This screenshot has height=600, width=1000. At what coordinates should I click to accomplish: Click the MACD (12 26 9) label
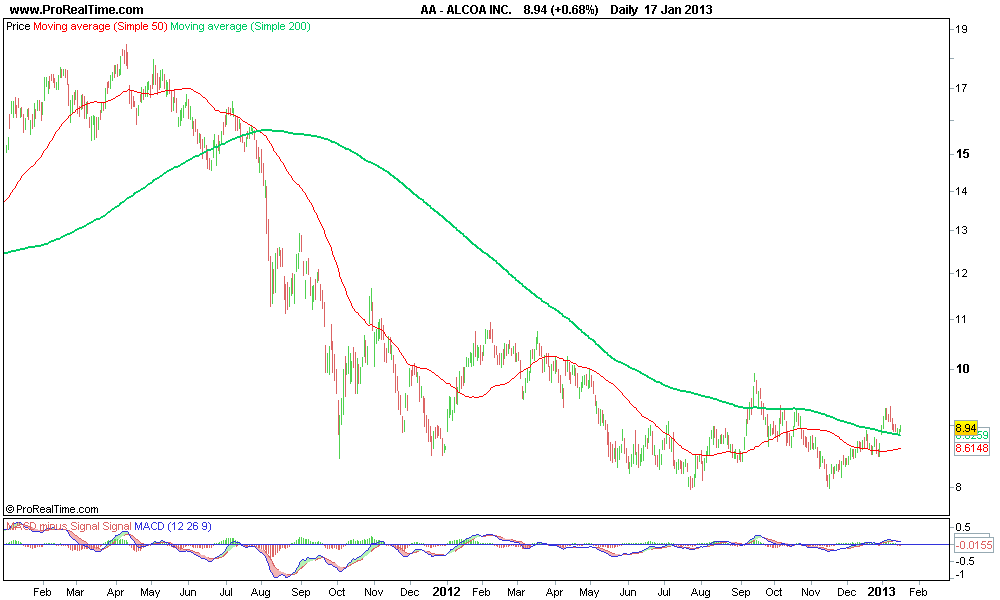[173, 527]
